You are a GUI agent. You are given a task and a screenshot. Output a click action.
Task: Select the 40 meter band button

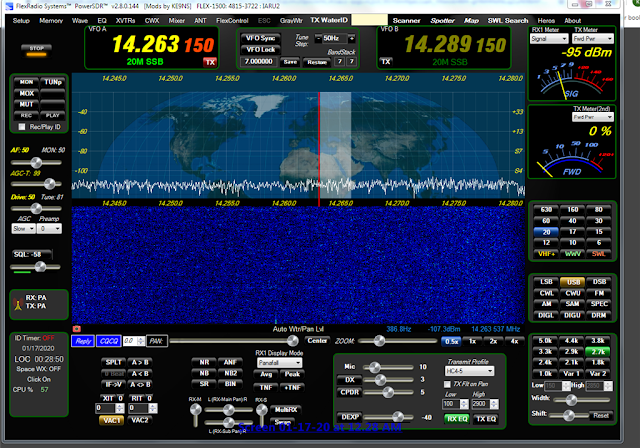(x=572, y=221)
